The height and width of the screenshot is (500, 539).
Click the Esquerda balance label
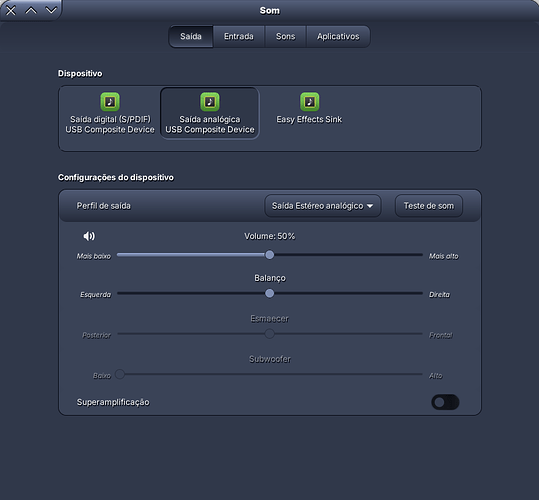coord(96,295)
